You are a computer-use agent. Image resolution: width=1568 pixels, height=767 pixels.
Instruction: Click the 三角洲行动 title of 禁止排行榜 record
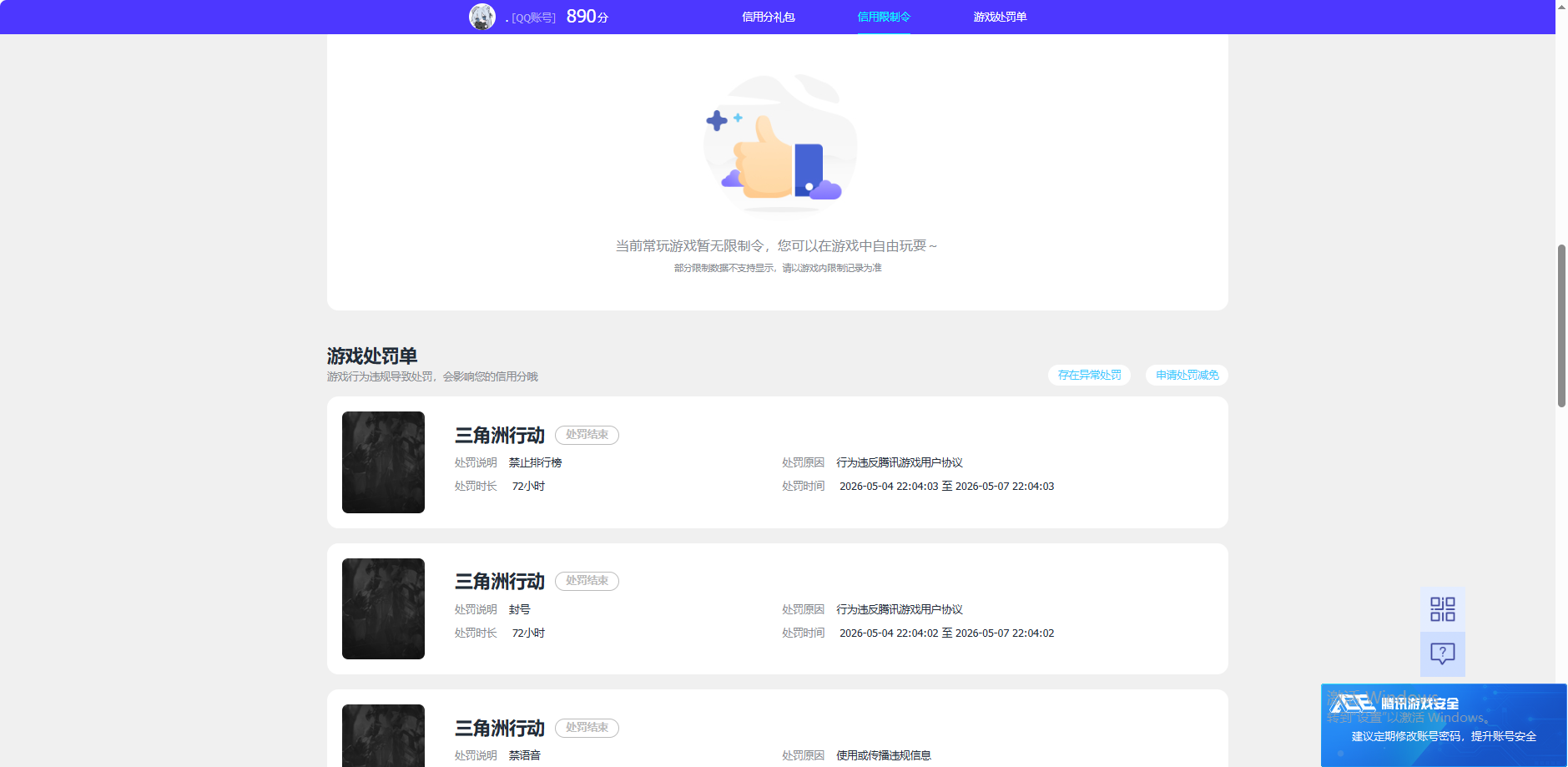[x=499, y=435]
